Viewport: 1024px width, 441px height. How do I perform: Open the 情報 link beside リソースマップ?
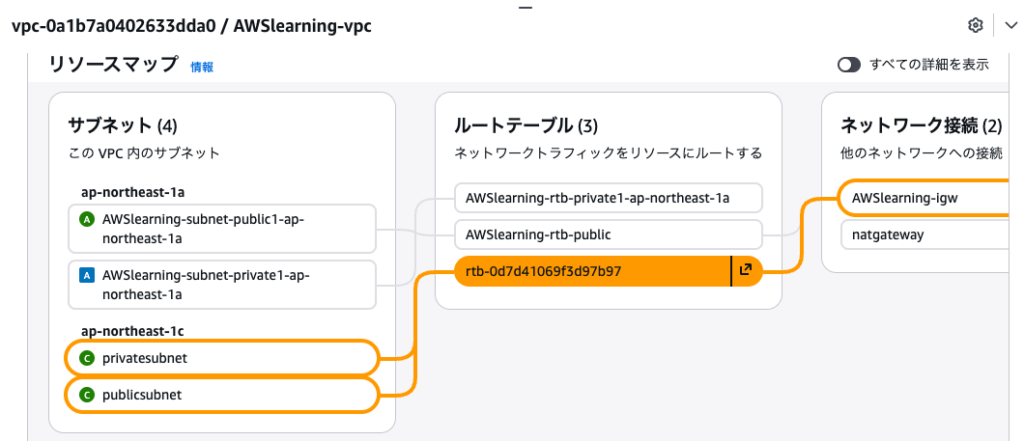[x=202, y=67]
